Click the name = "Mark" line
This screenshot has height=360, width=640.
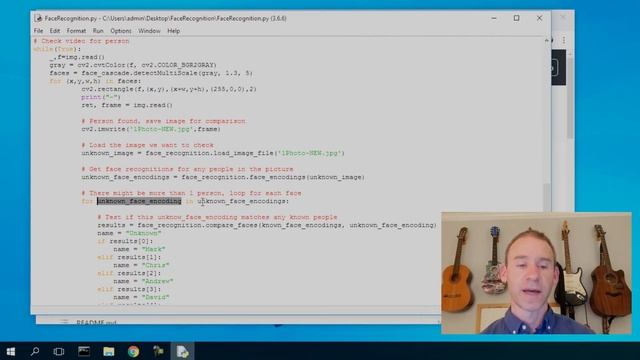pyautogui.click(x=139, y=249)
